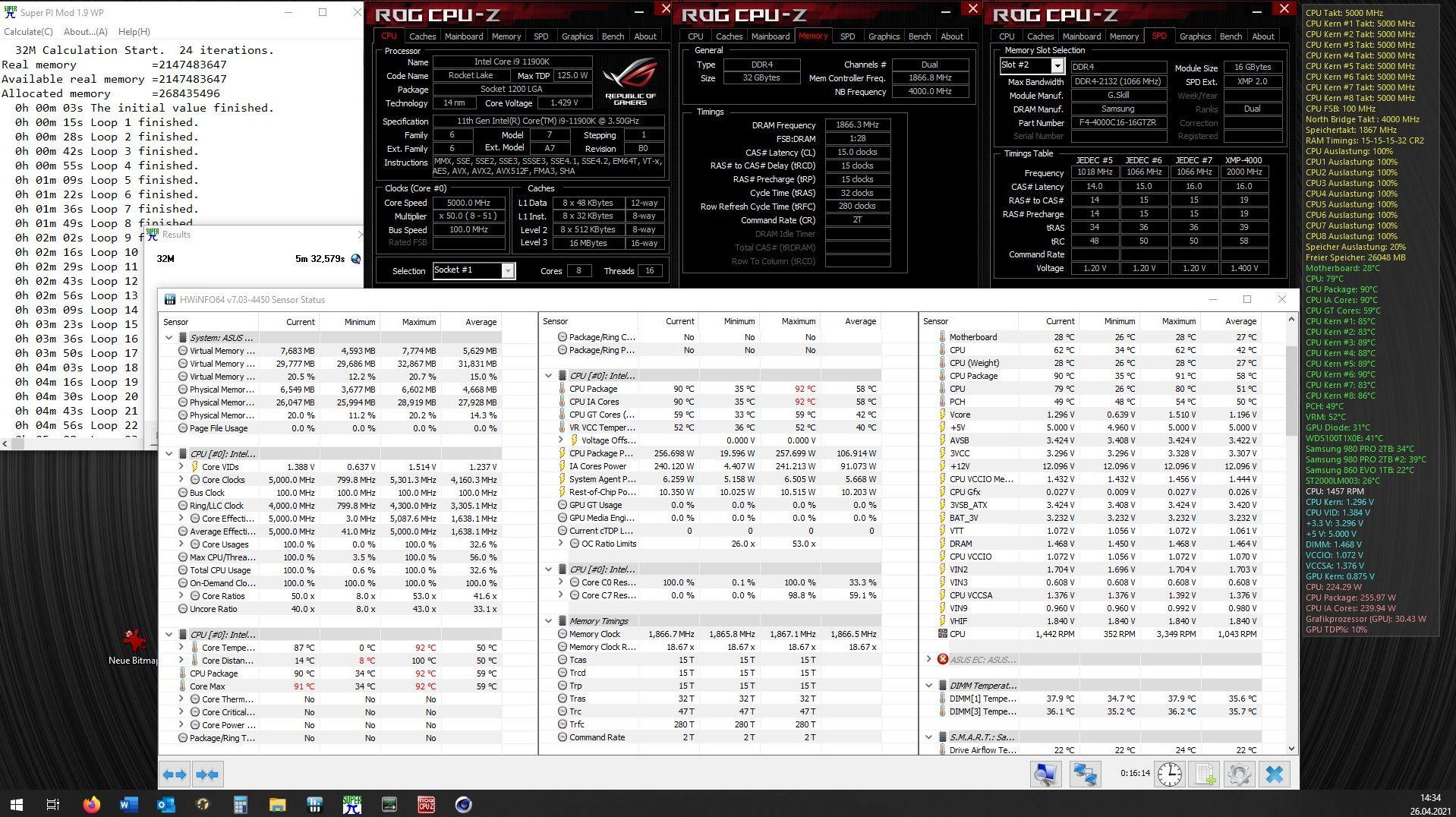Expand OC Ratio Limits row

(561, 544)
